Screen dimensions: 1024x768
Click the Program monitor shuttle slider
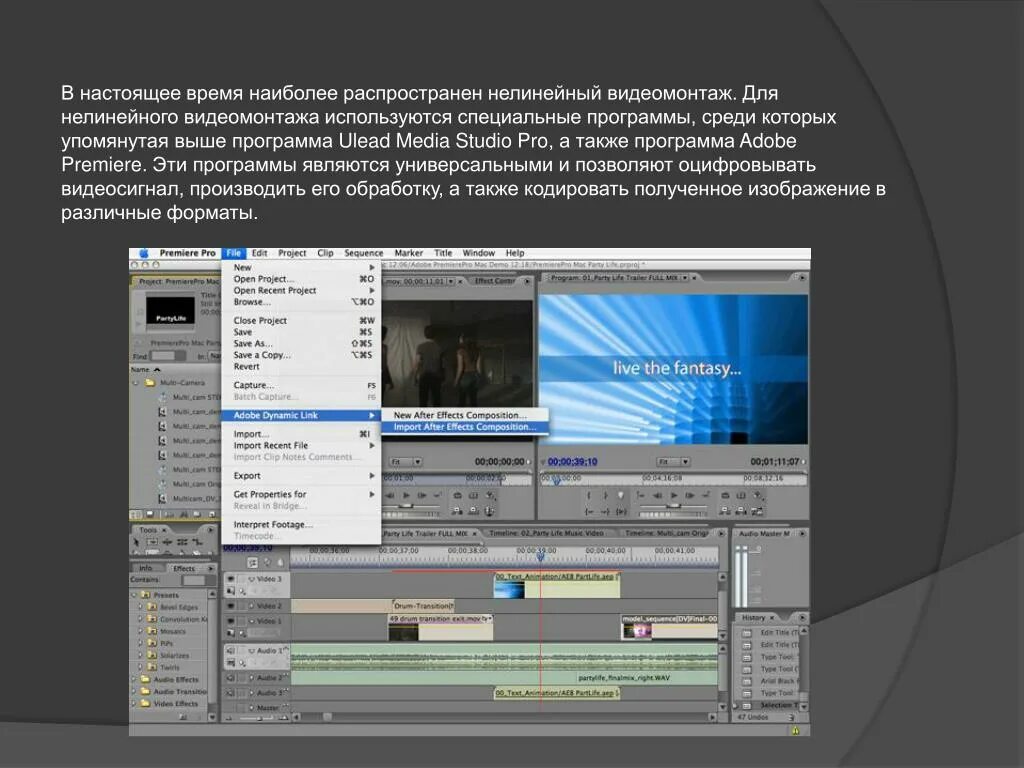tap(673, 505)
